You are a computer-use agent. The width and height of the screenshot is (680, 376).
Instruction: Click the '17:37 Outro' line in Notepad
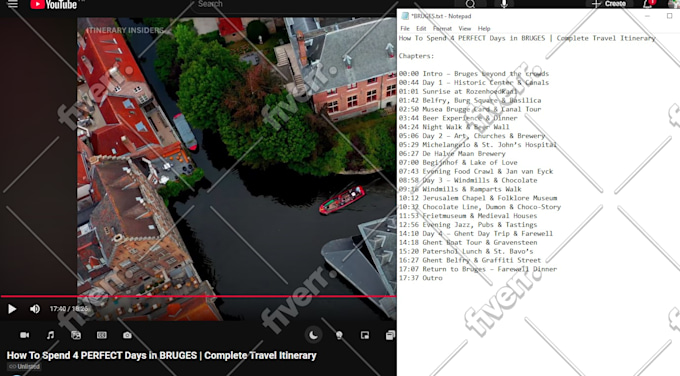421,278
